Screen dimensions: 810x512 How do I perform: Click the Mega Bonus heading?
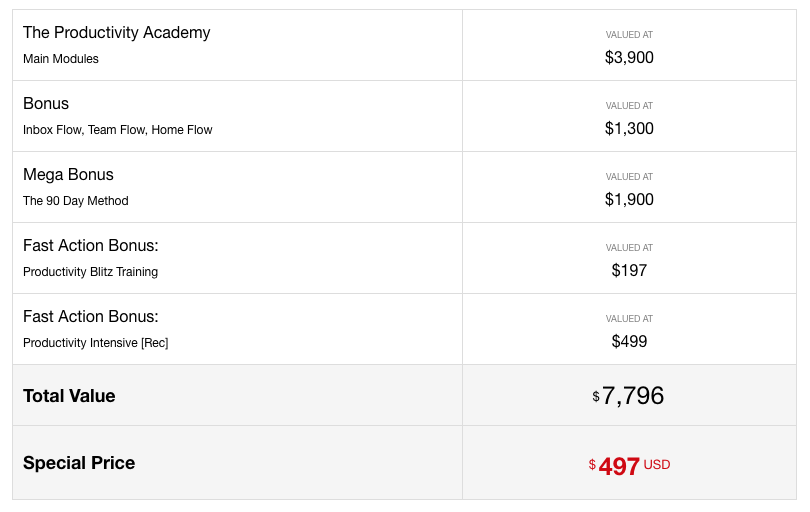(x=68, y=175)
